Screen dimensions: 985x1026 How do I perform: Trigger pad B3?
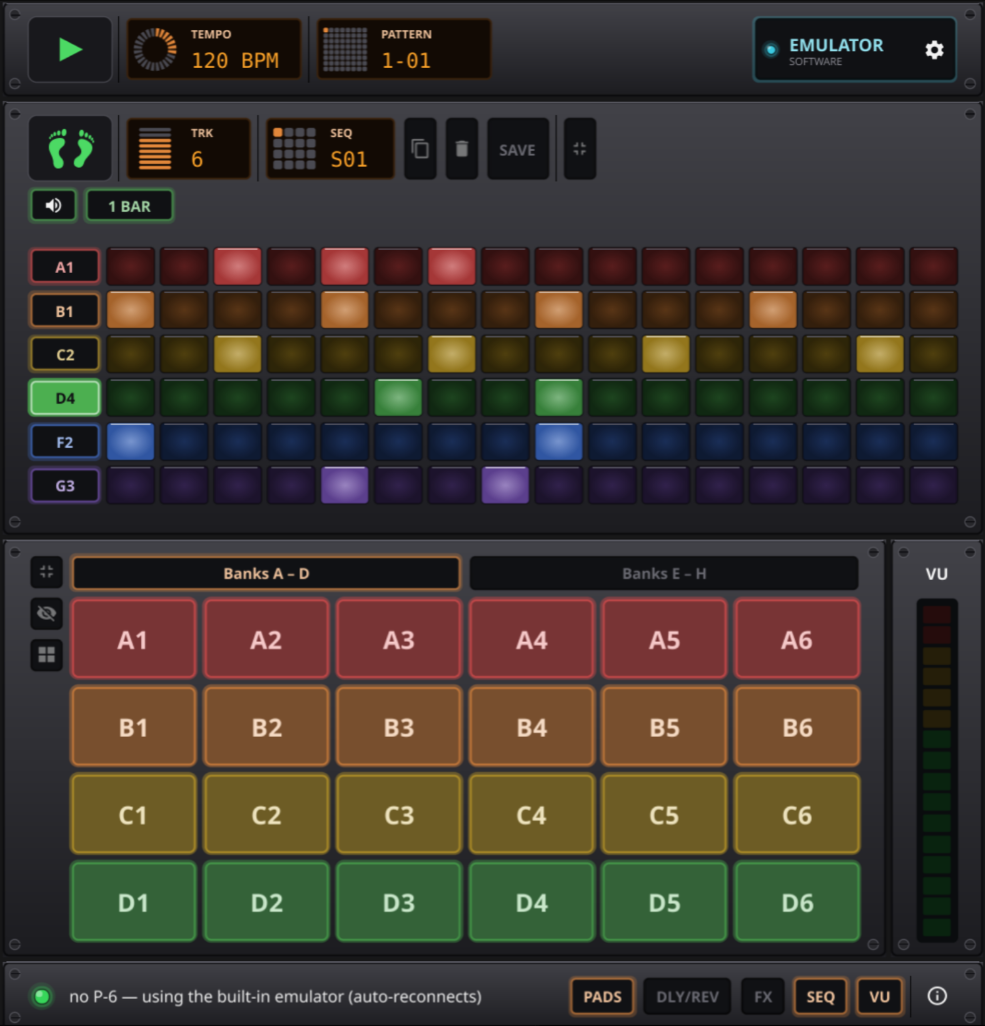[399, 726]
